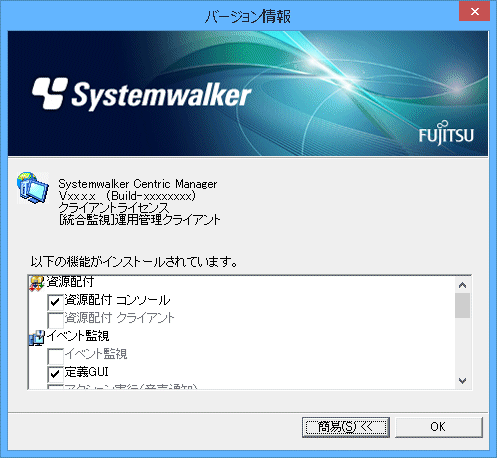
Task: Click the Systemwalker Centric Manager product icon
Action: [33, 188]
